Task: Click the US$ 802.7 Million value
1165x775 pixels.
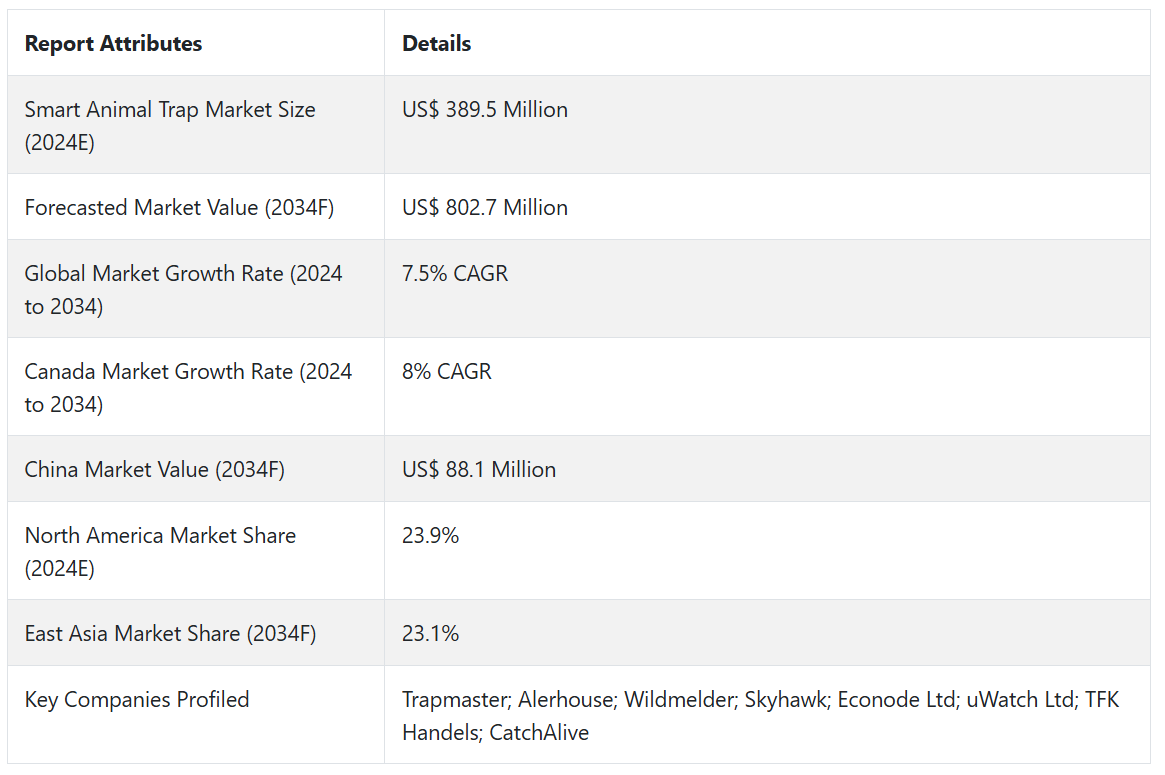Action: point(485,208)
